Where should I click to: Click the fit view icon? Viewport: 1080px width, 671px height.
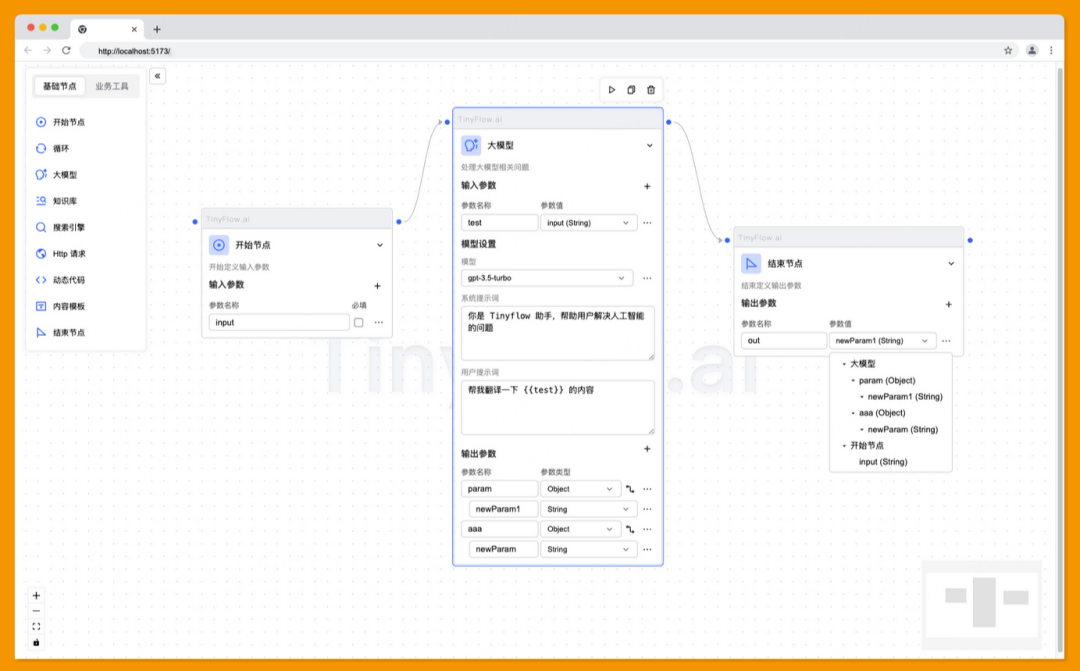tap(37, 626)
